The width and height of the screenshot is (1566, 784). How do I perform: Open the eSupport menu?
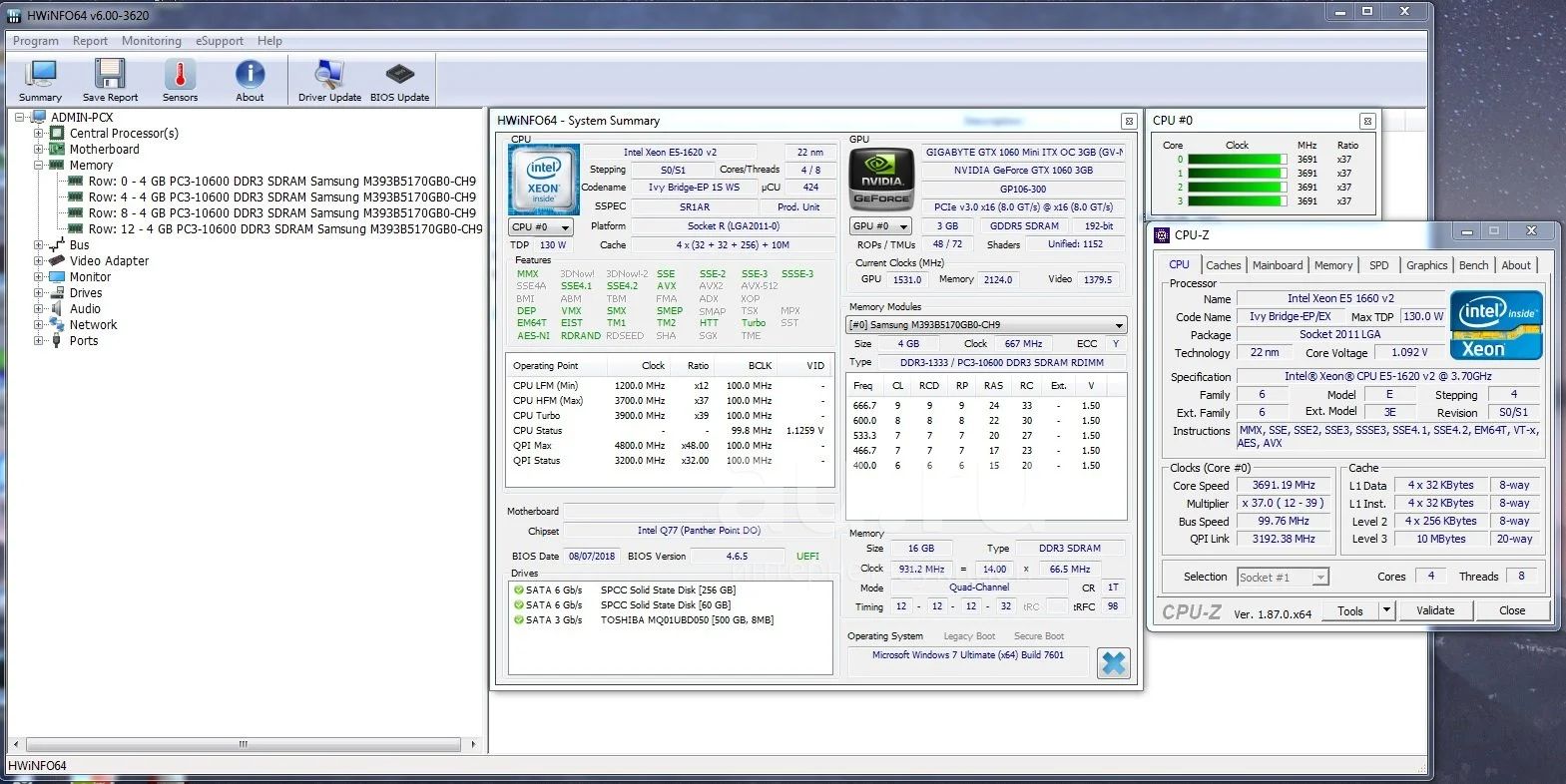220,41
